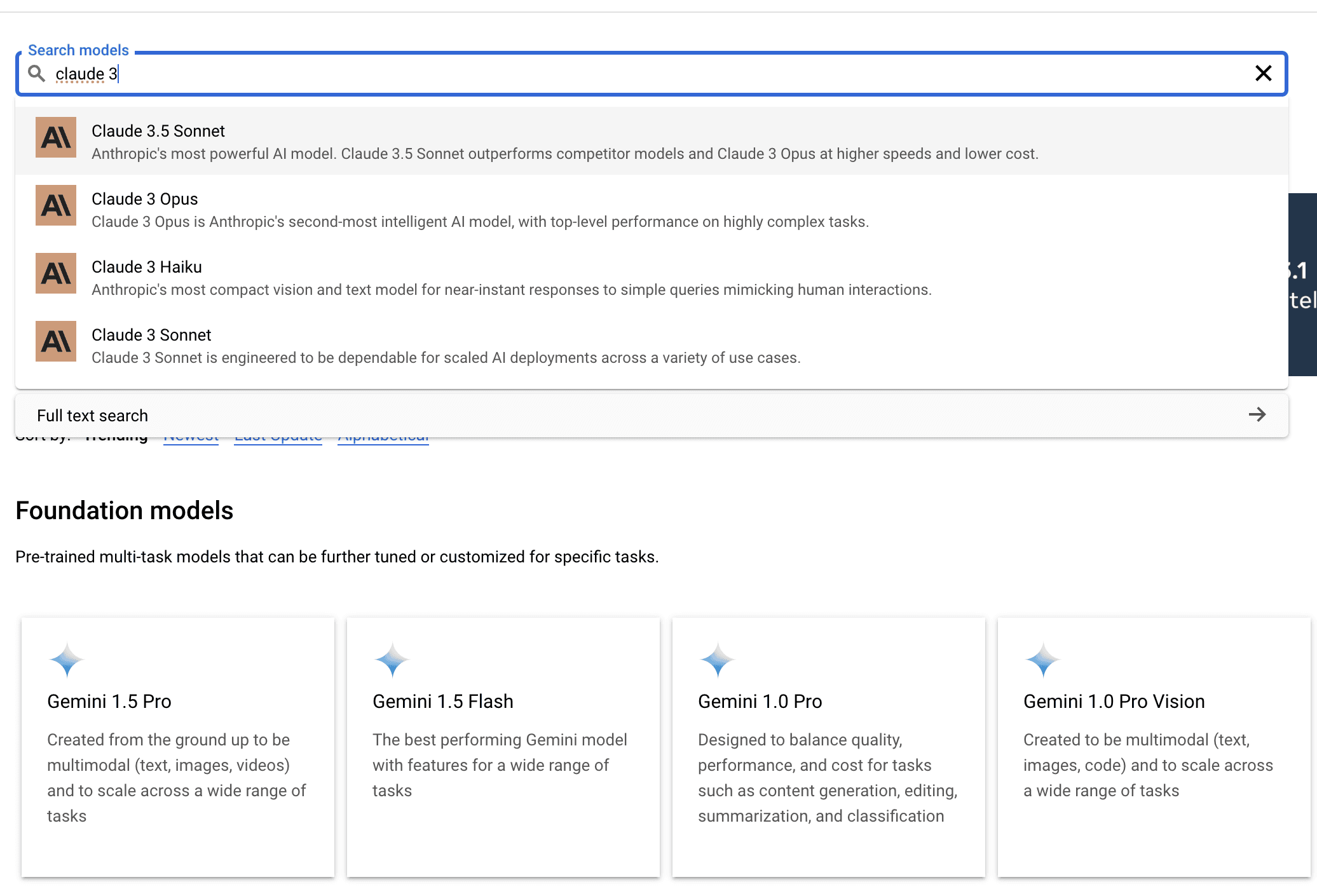Click the Gemini 1.0 Pro sparkle icon
The image size is (1317, 896).
[718, 660]
